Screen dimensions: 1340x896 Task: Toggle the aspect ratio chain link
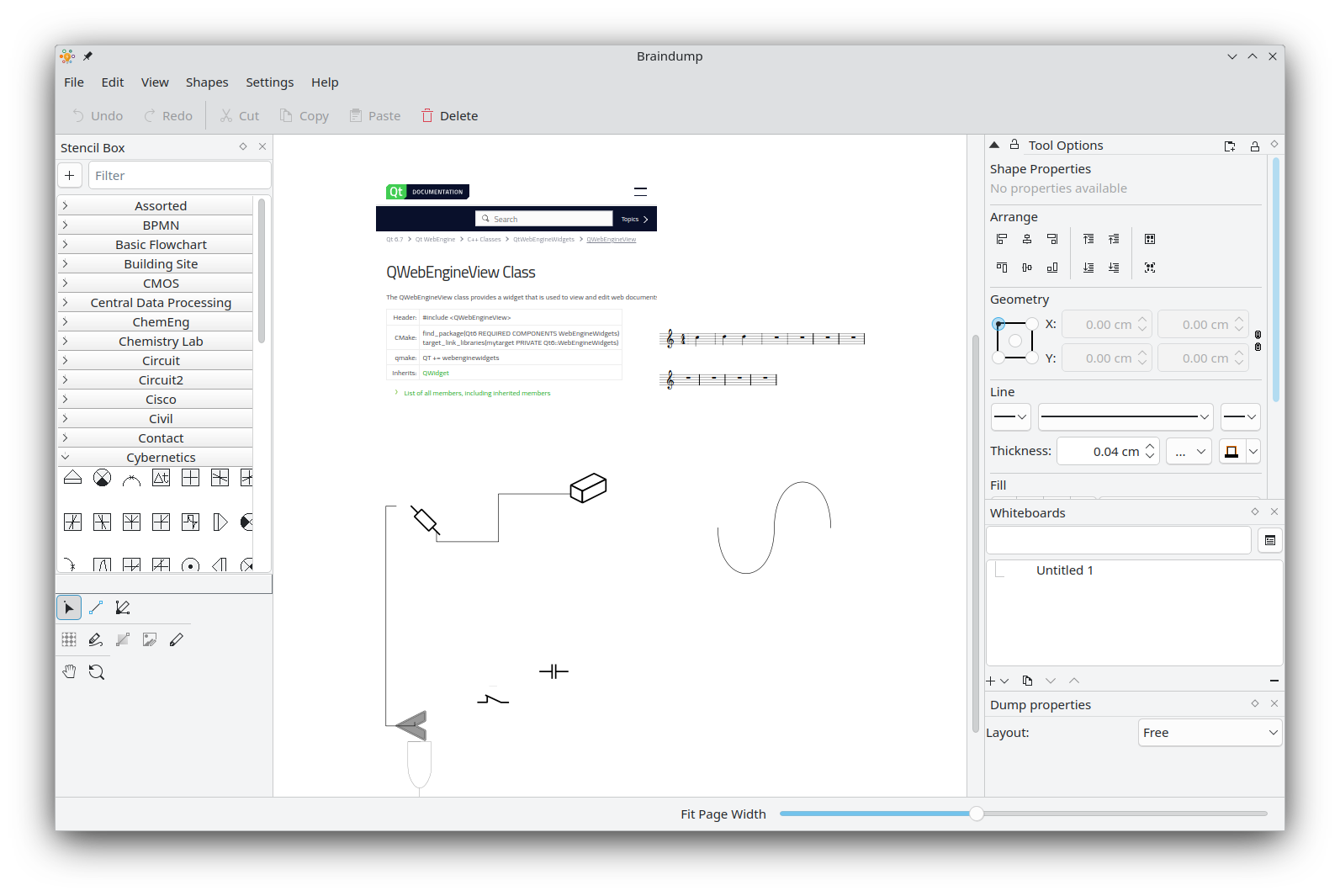(1258, 341)
